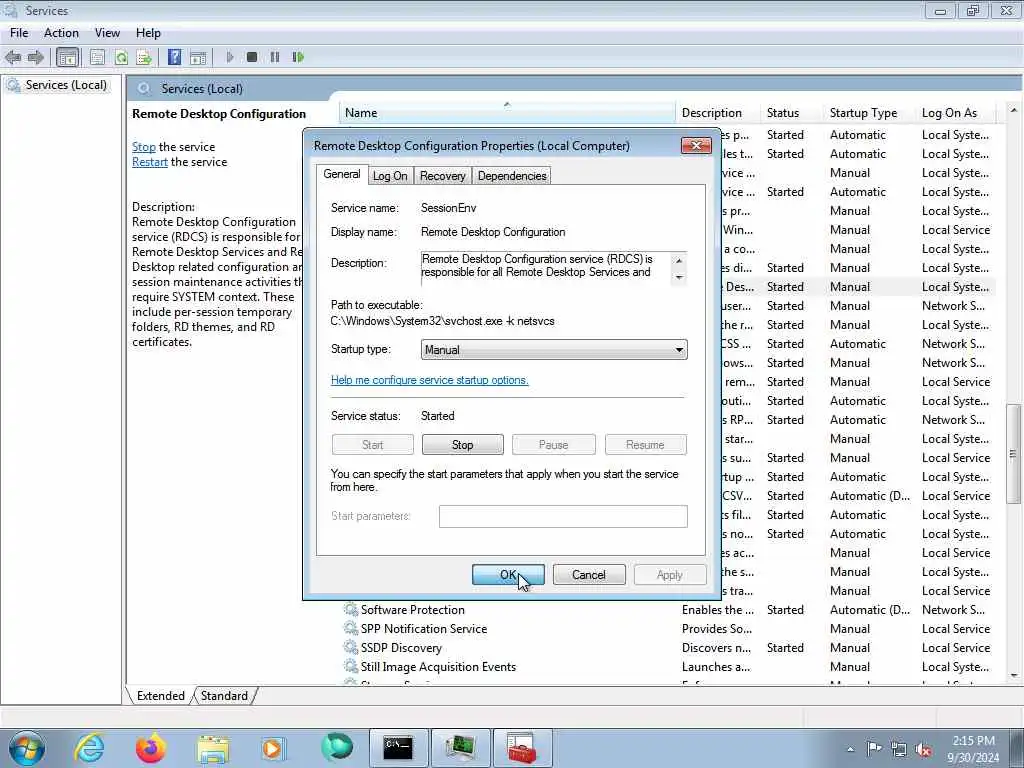Click the services list scrollbar thumb
1024x768 pixels.
coord(1013,454)
